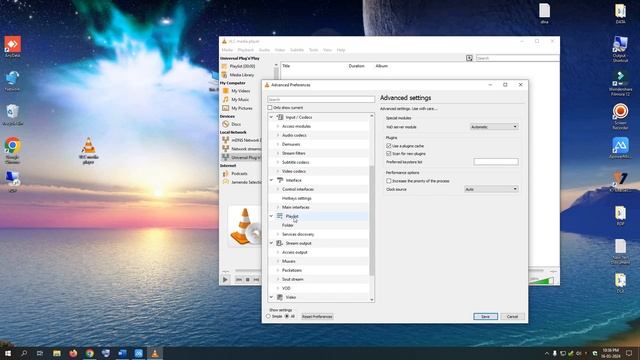Screen dimensions: 640x360
Task: Open the Media menu in VLC
Action: [227, 50]
